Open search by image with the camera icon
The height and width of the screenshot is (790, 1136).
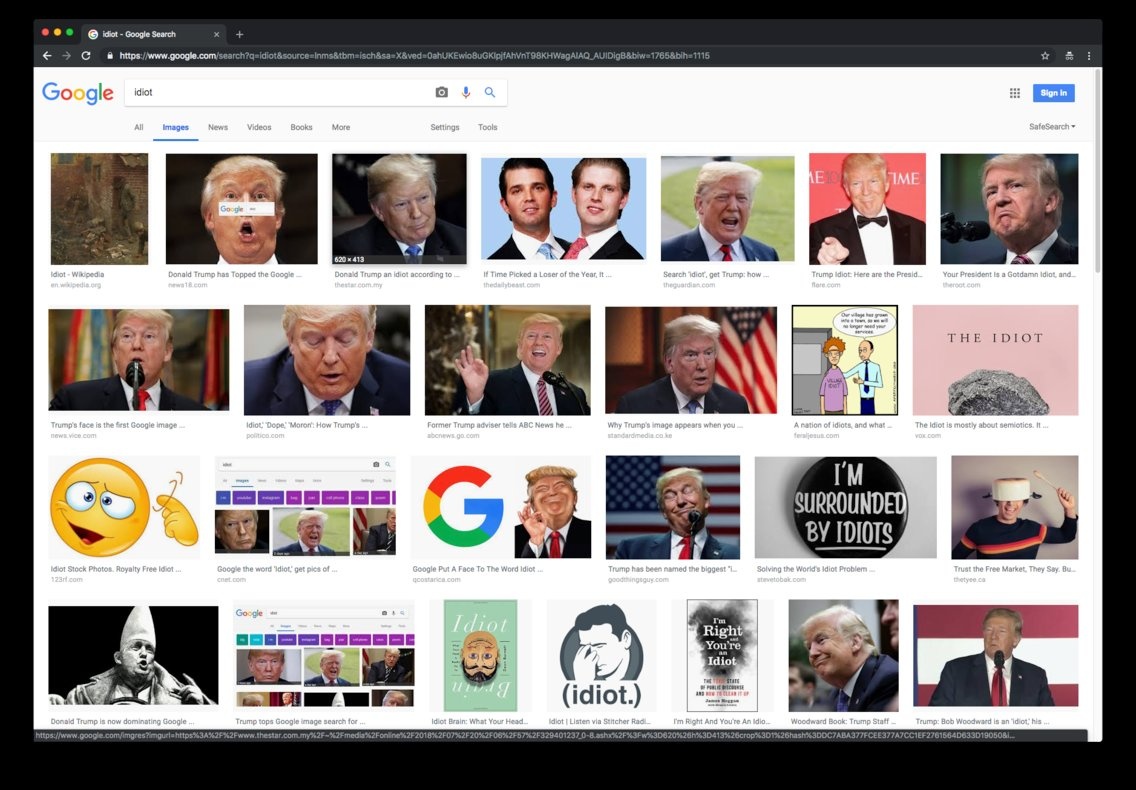[441, 91]
